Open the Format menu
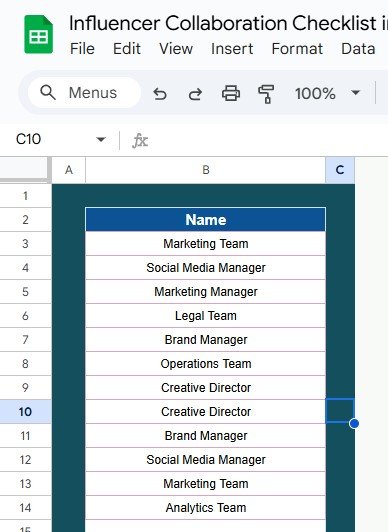 coord(297,49)
